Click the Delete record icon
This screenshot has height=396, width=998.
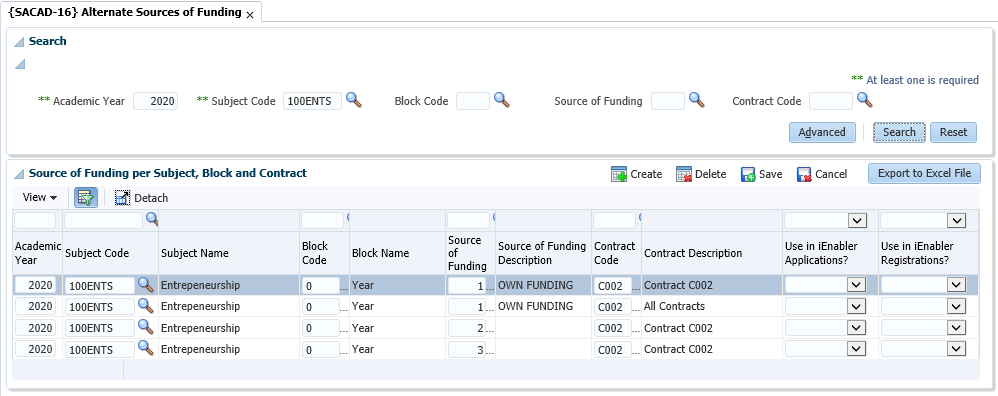684,174
